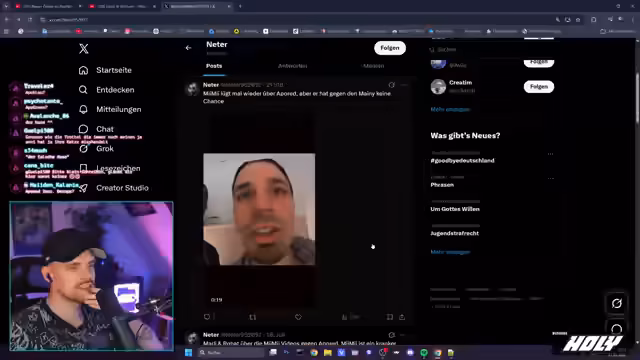Screen dimensions: 640x360
Task: Follow Neter with the Folgen button
Action: (x=390, y=48)
